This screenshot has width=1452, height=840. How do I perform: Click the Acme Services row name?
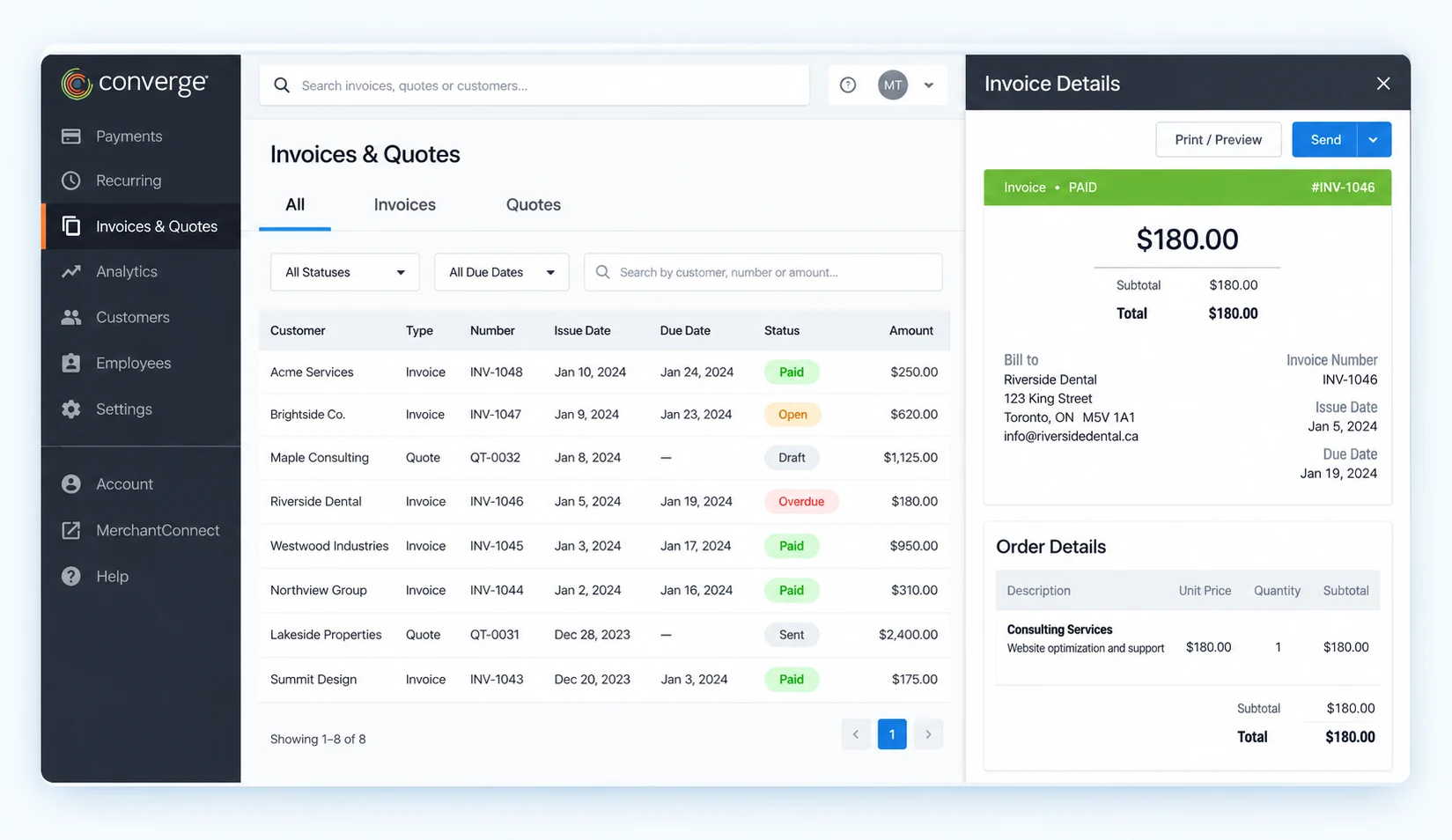[x=312, y=372]
